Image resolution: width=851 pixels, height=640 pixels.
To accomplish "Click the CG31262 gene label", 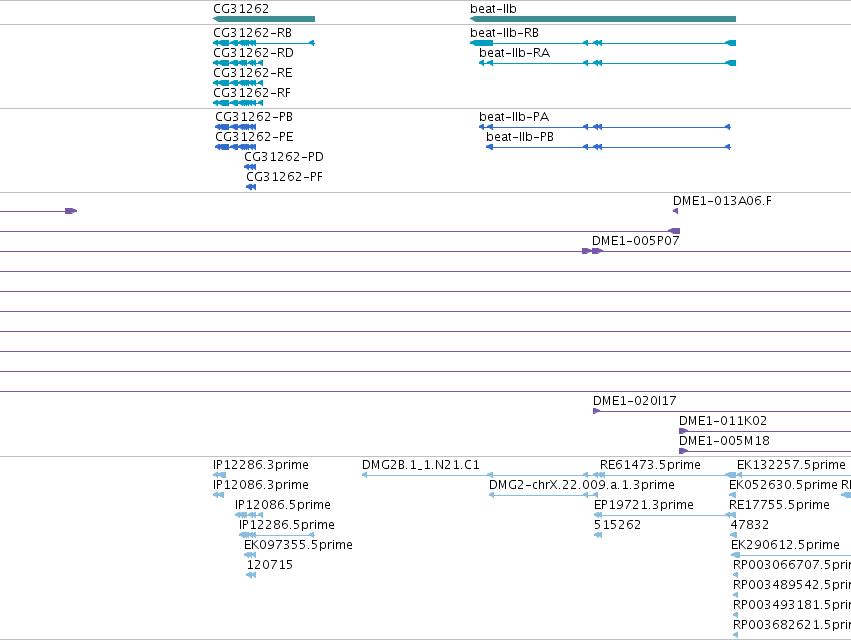I will (241, 9).
